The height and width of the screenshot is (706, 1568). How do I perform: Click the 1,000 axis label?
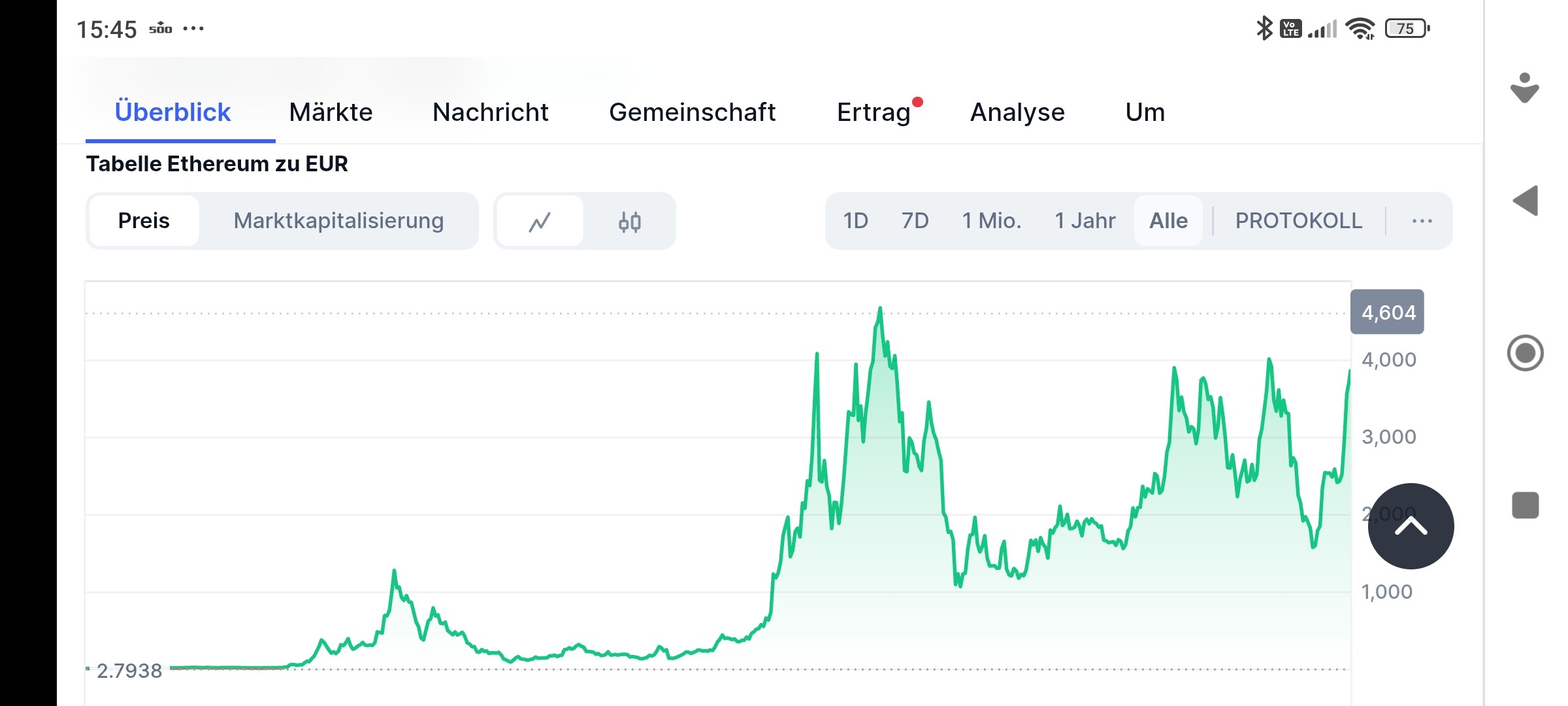pyautogui.click(x=1386, y=592)
